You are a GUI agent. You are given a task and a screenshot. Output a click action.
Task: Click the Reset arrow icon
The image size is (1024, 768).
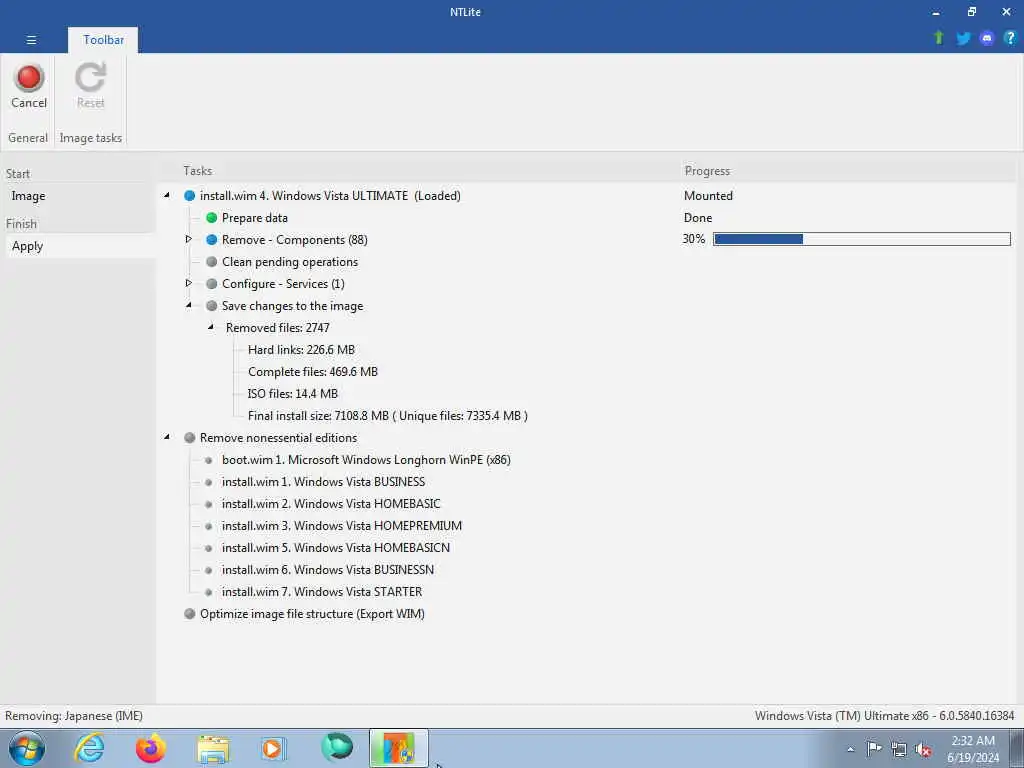[x=90, y=78]
